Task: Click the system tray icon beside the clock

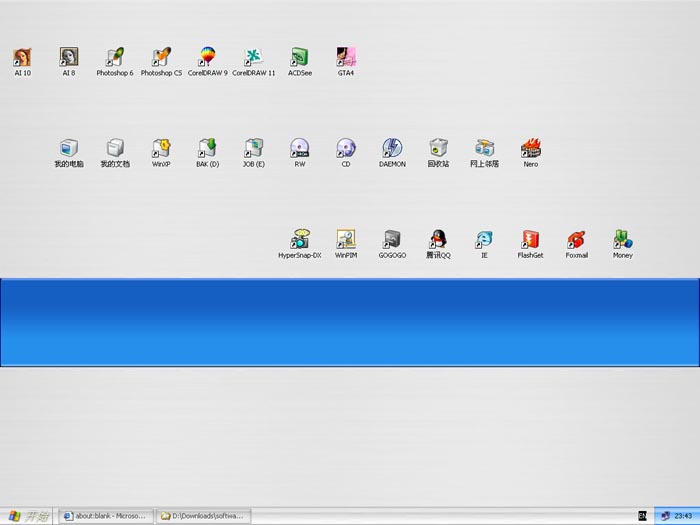Action: tap(665, 516)
